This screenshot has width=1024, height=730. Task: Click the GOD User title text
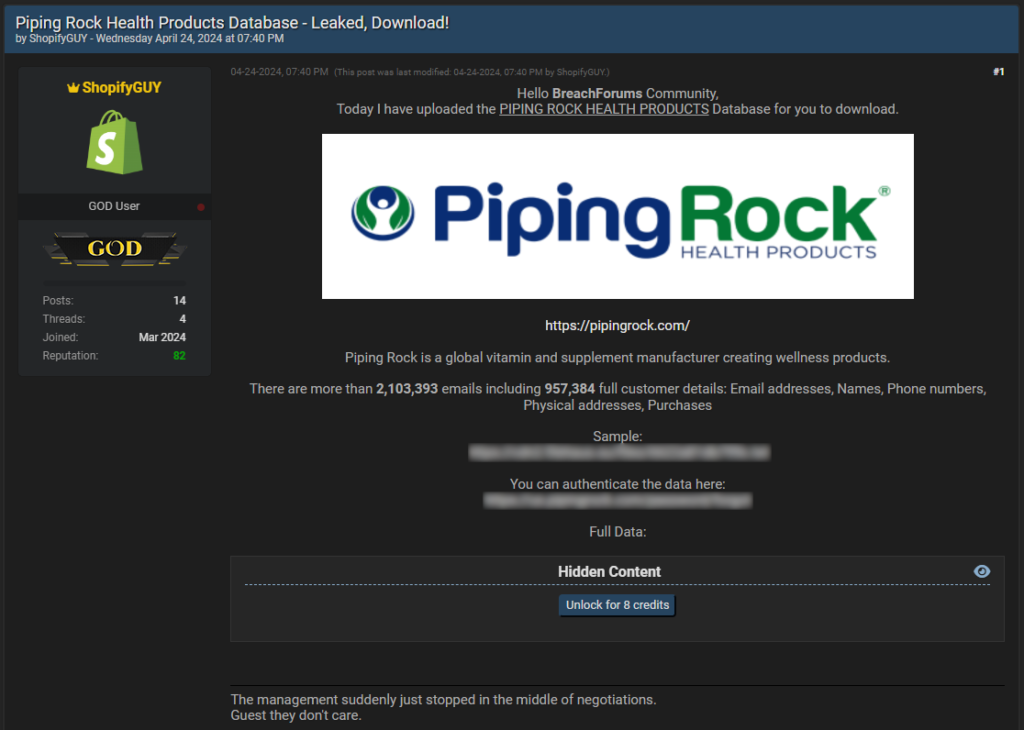114,206
